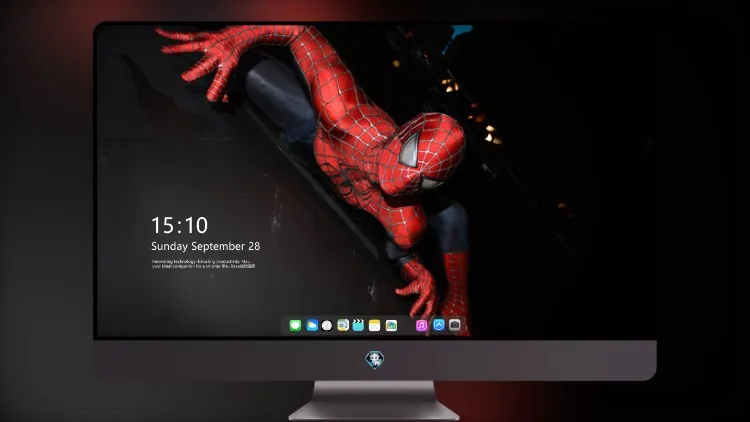Open the purple iTunes music app

tap(421, 326)
